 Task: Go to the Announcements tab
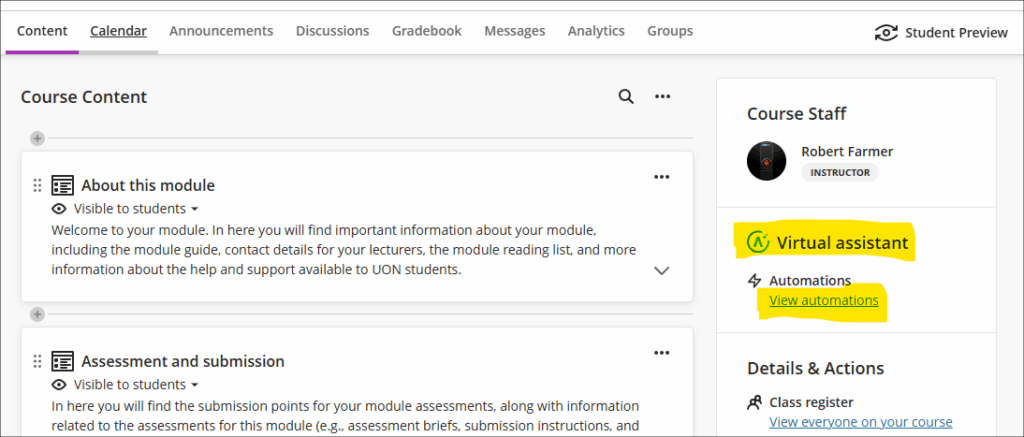coord(221,31)
